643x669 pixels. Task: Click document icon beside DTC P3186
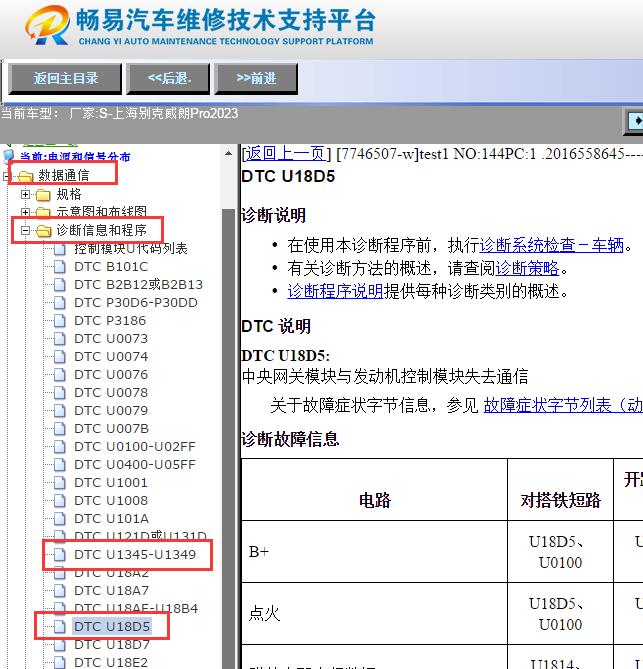pyautogui.click(x=60, y=320)
